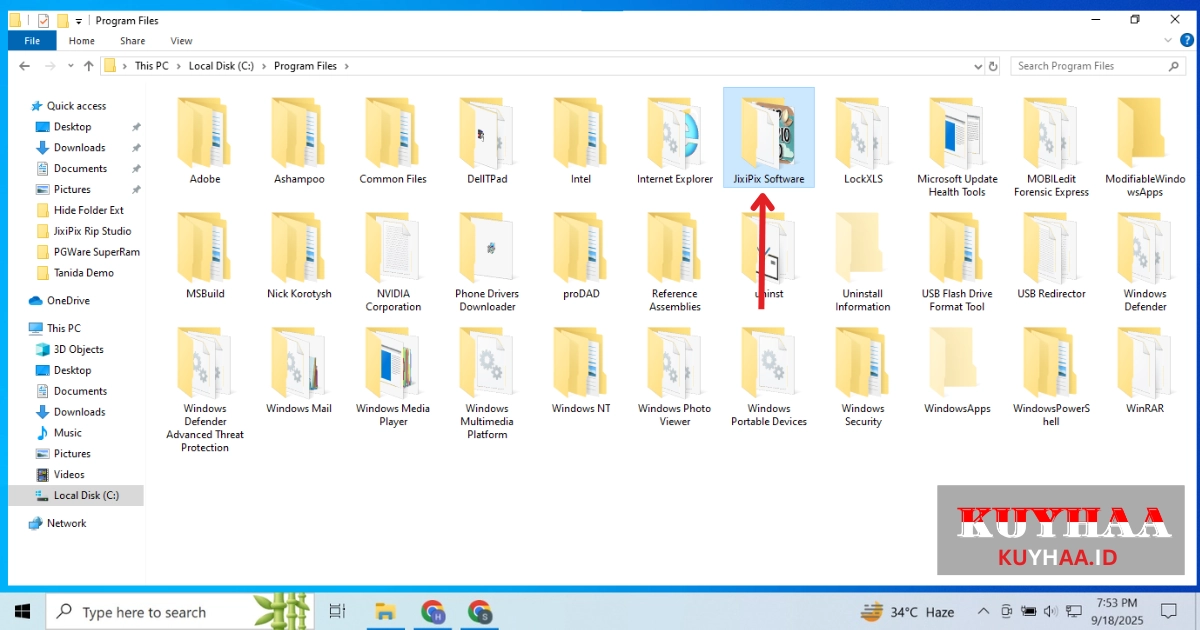Open Customize Quick Access Toolbar dropdown
The height and width of the screenshot is (630, 1200).
tap(79, 20)
